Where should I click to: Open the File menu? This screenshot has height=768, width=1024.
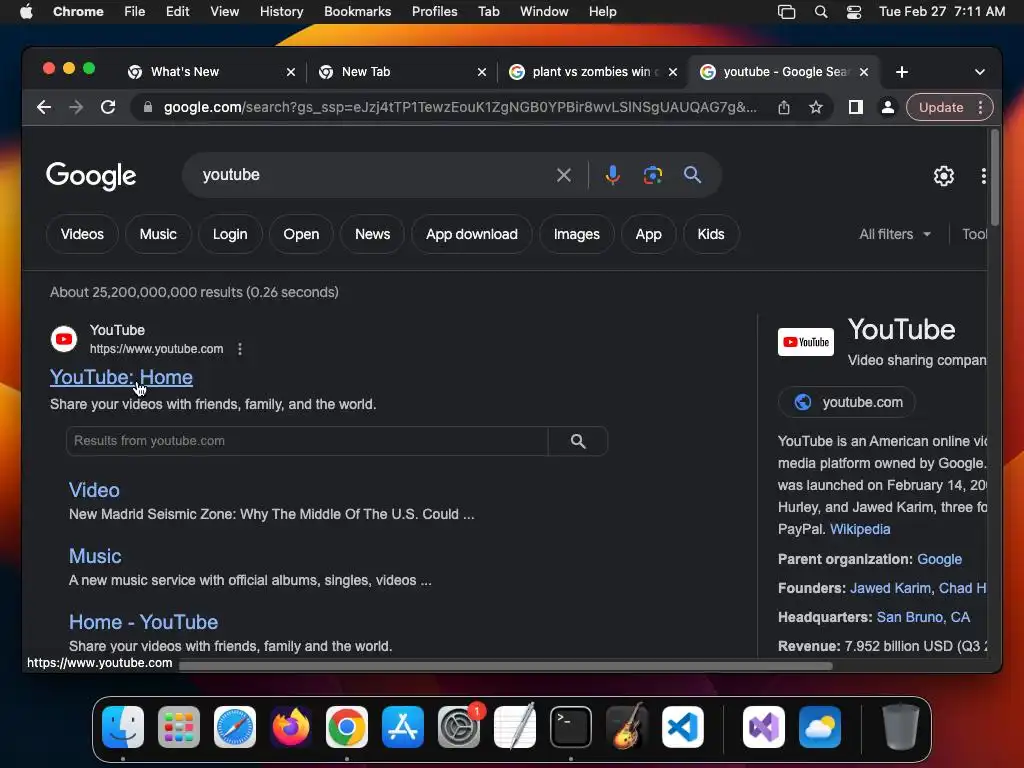pos(135,12)
